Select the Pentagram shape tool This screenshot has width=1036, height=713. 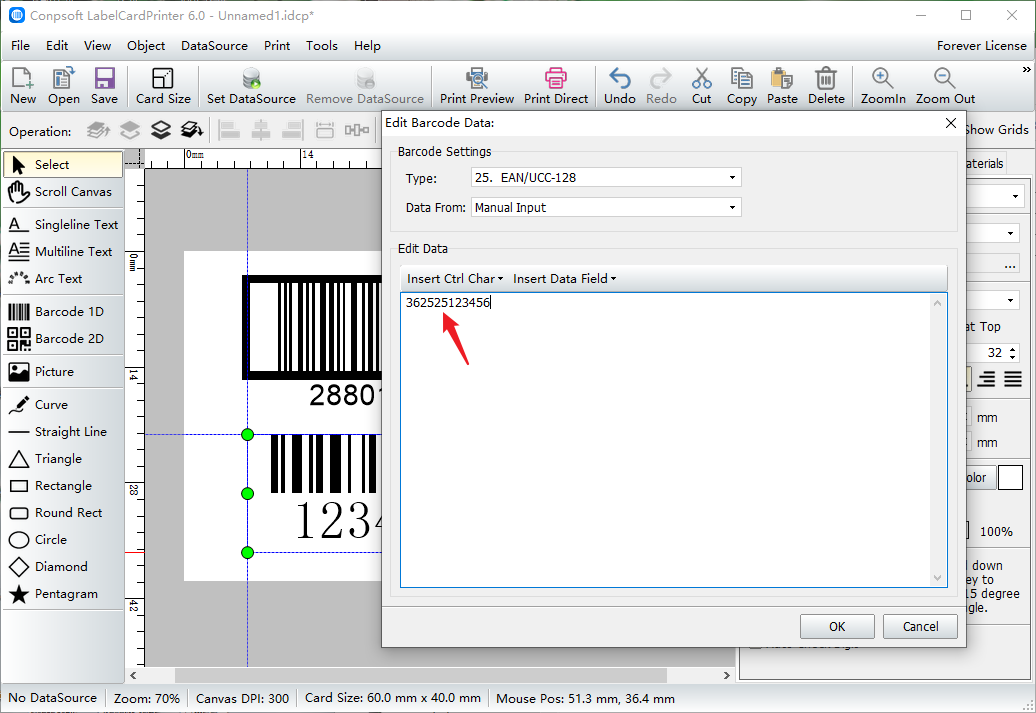tap(63, 594)
